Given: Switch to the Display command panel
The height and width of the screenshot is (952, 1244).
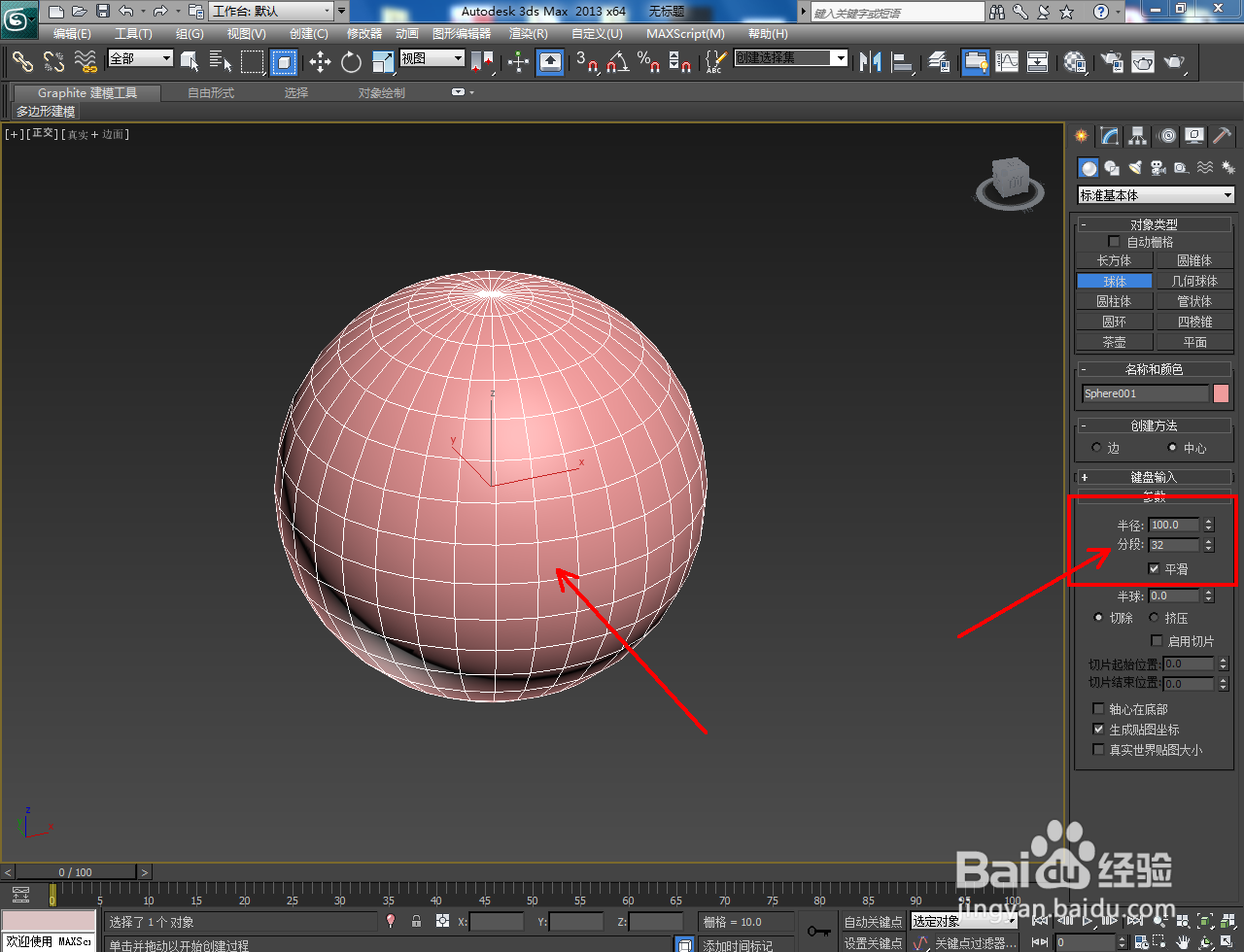Looking at the screenshot, I should 1194,136.
